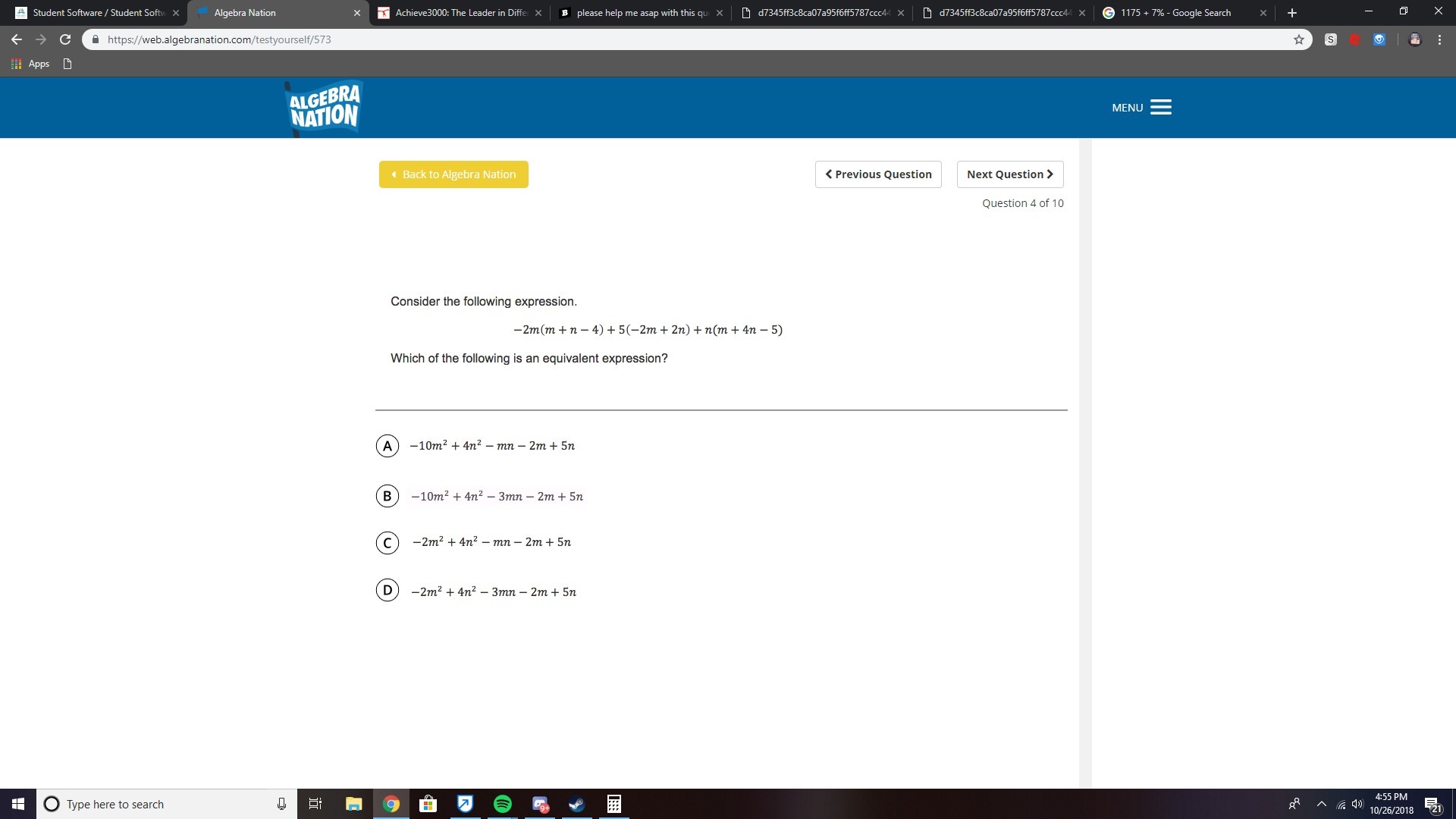This screenshot has height=819, width=1456.
Task: Click the Back to Algebra Nation button
Action: click(x=453, y=174)
